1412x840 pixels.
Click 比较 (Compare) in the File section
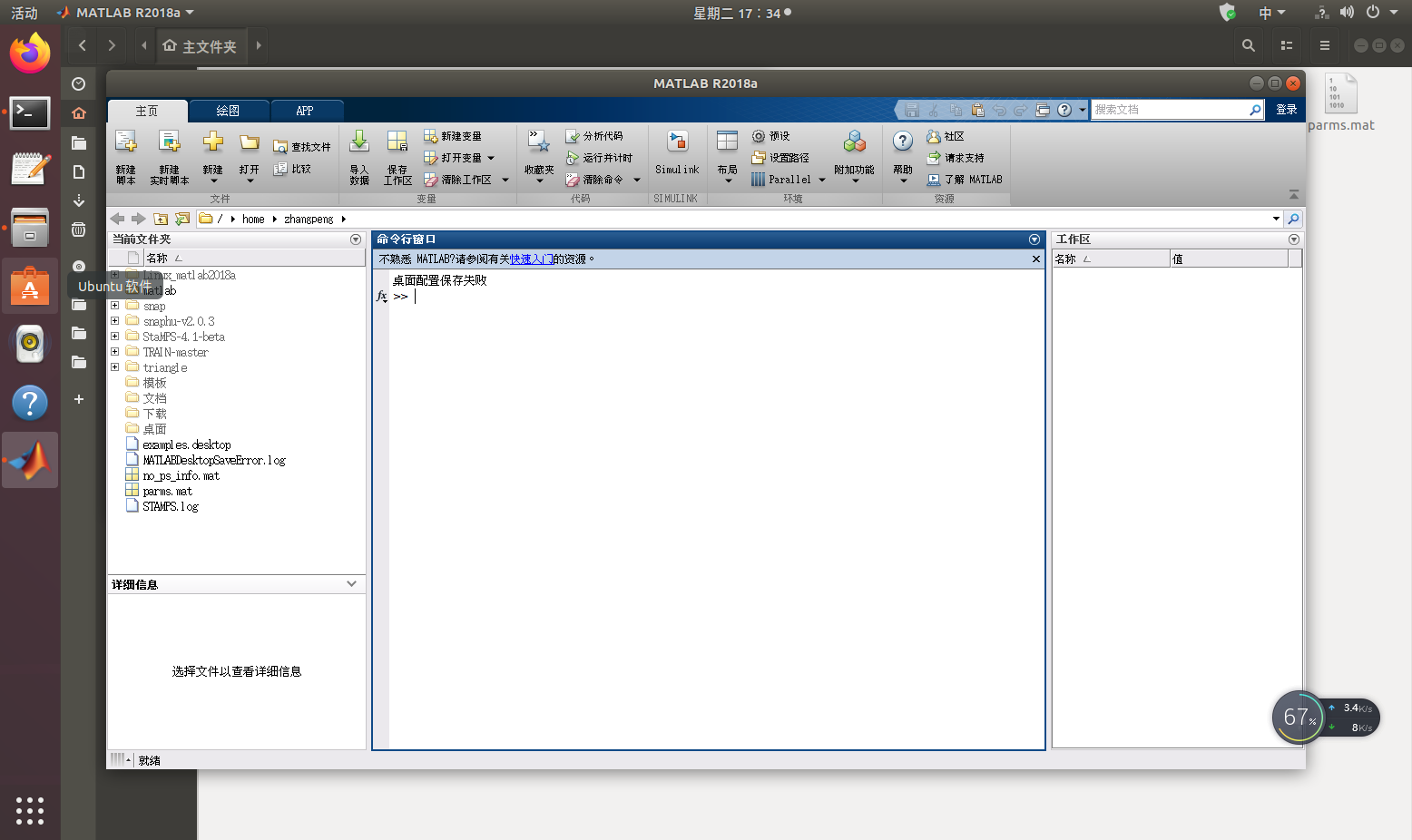click(x=292, y=169)
